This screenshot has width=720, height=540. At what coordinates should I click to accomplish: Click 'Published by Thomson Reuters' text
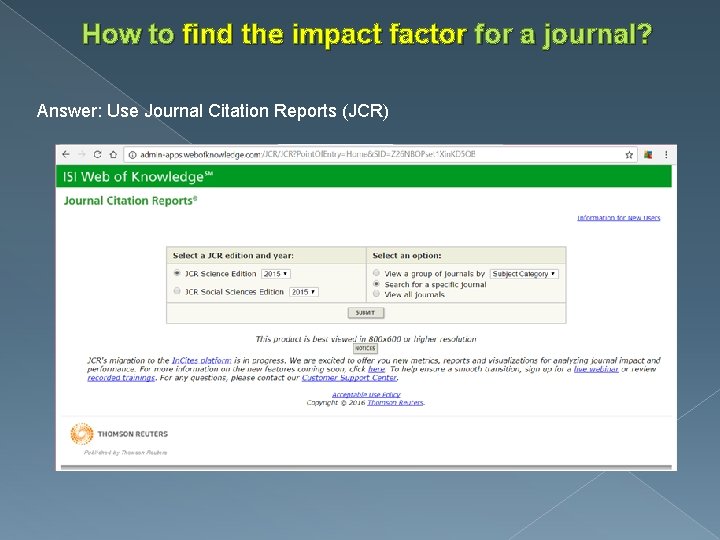point(125,452)
